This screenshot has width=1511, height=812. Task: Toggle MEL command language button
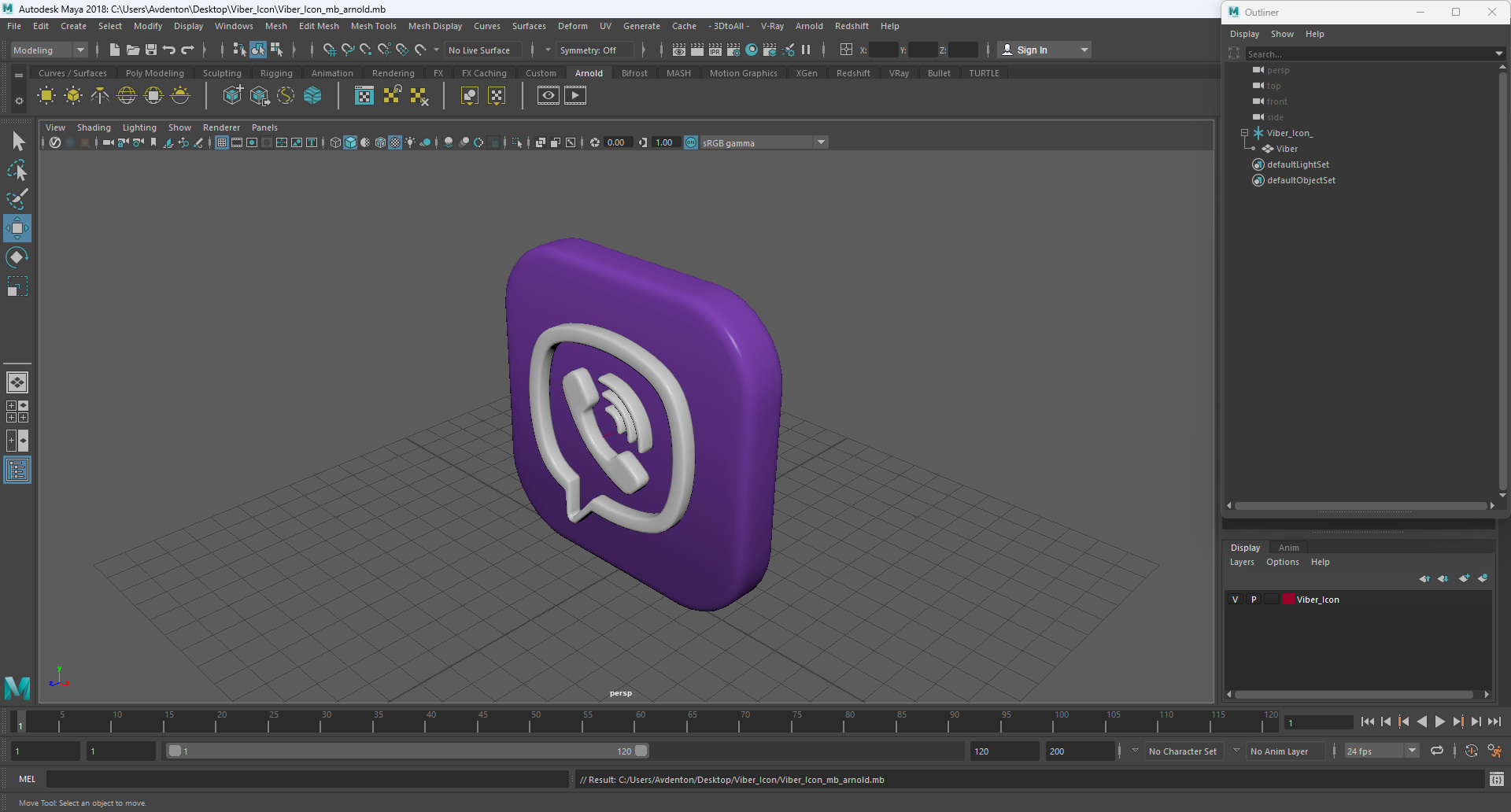tap(28, 780)
